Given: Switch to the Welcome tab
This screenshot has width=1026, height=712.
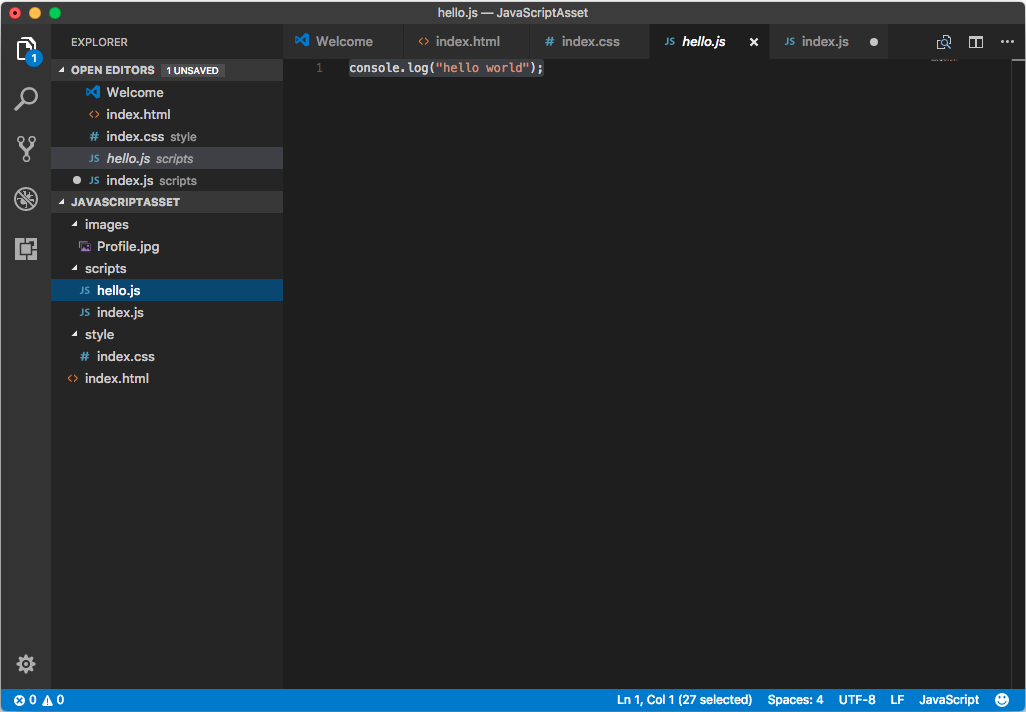Looking at the screenshot, I should pyautogui.click(x=344, y=41).
